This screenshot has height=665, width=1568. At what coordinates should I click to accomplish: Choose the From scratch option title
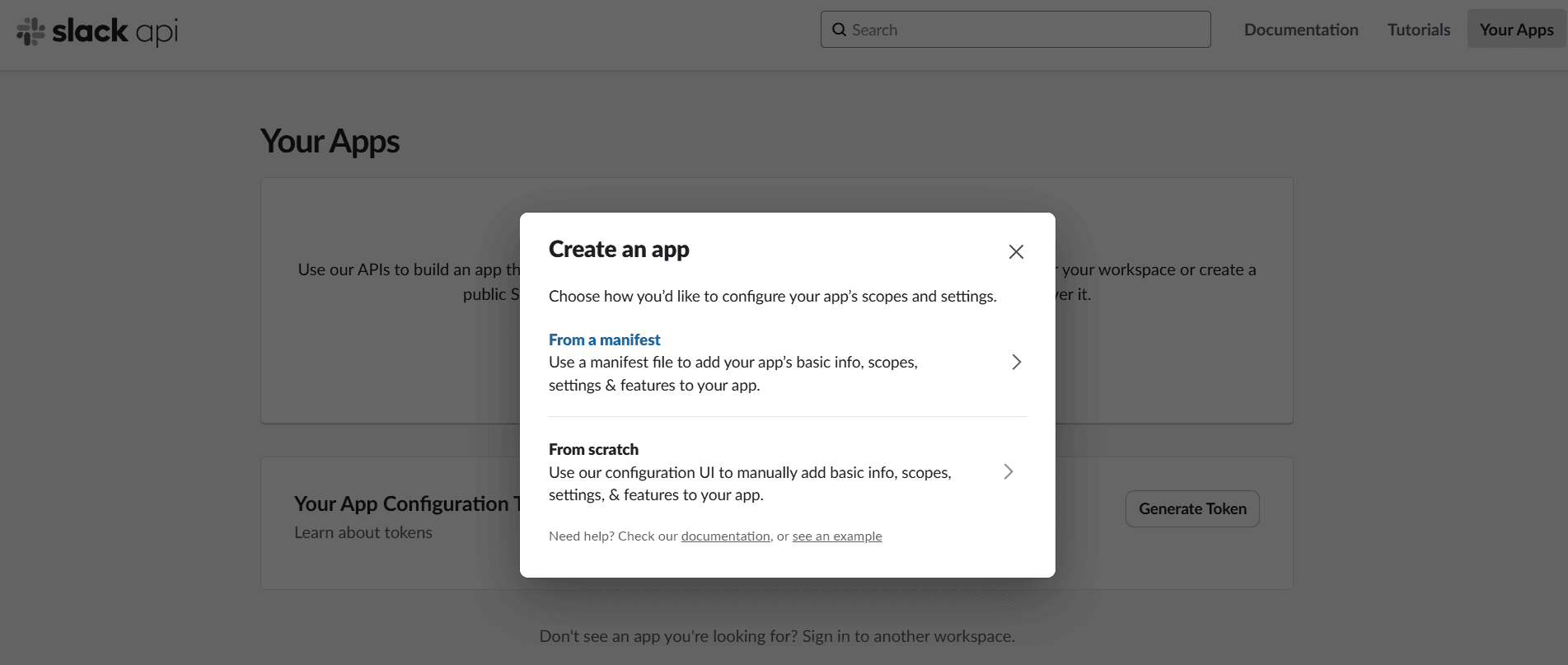pos(593,449)
